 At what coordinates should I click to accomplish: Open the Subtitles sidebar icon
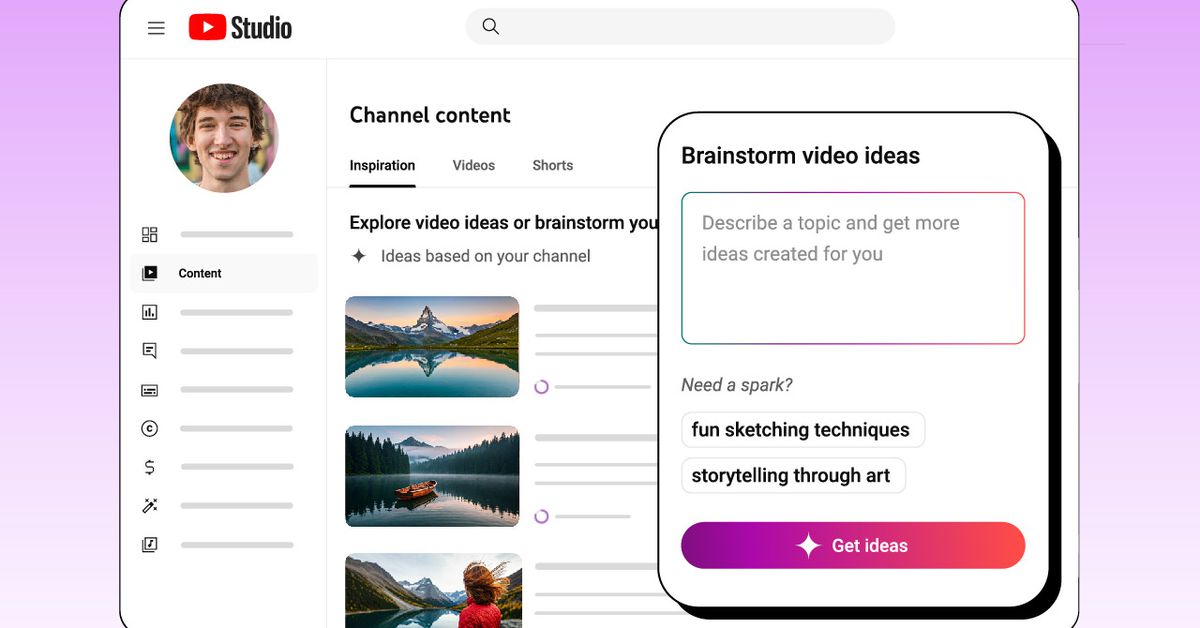(x=150, y=390)
